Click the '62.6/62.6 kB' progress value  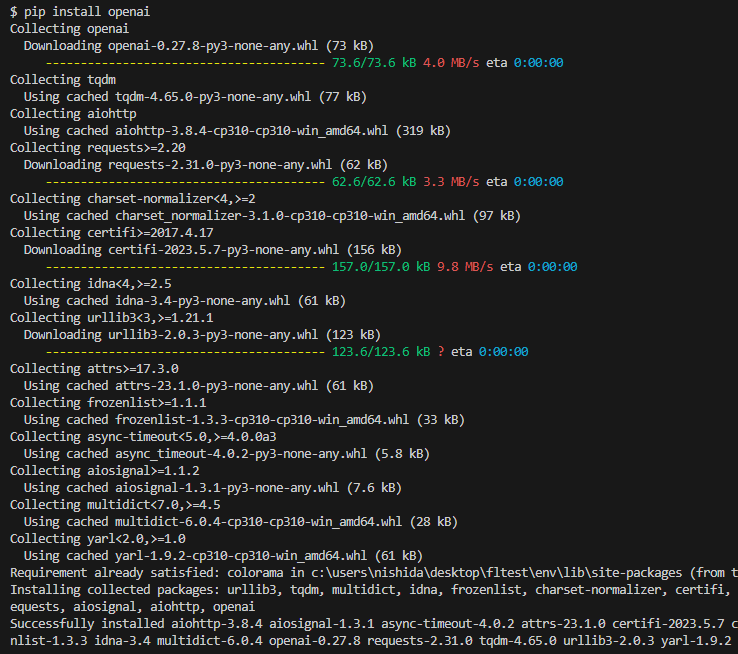[x=374, y=182]
